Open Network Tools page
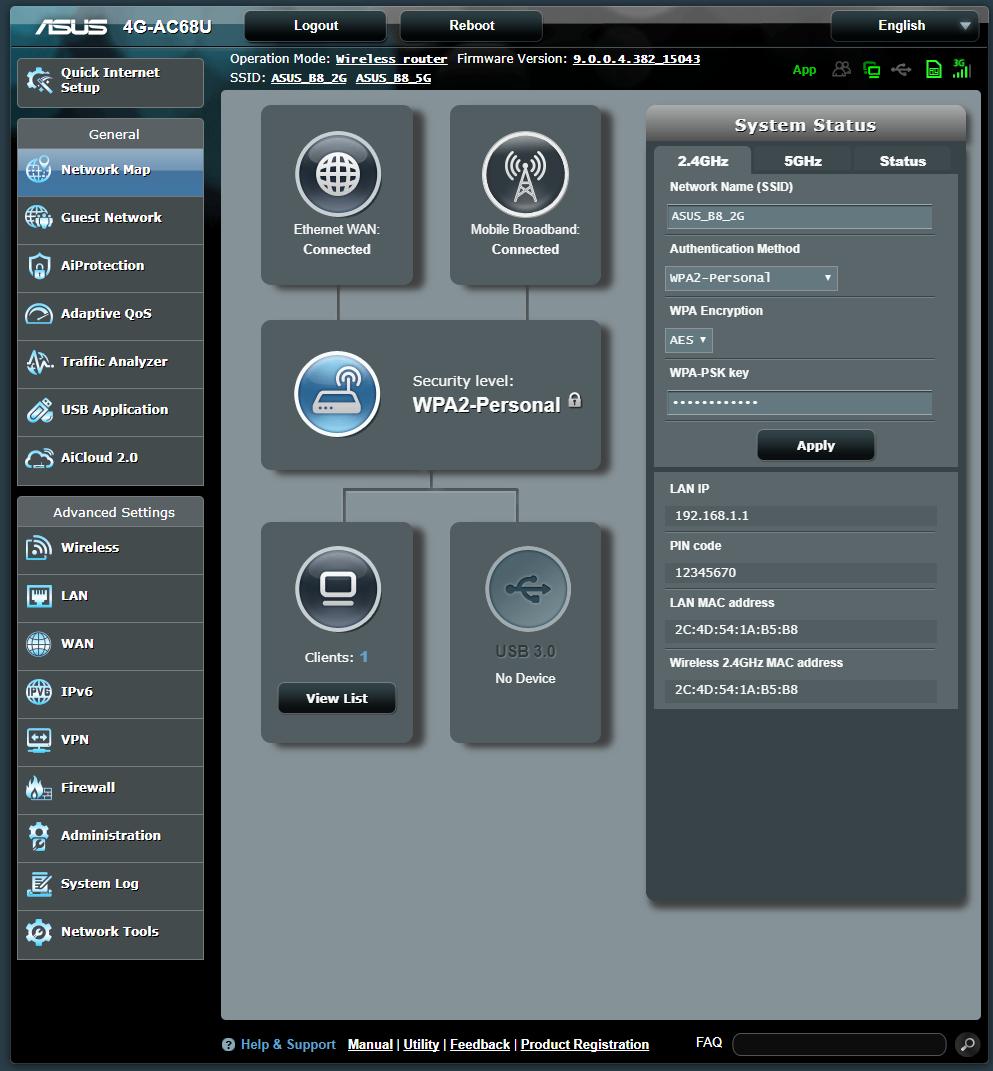Image resolution: width=993 pixels, height=1071 pixels. tap(111, 932)
